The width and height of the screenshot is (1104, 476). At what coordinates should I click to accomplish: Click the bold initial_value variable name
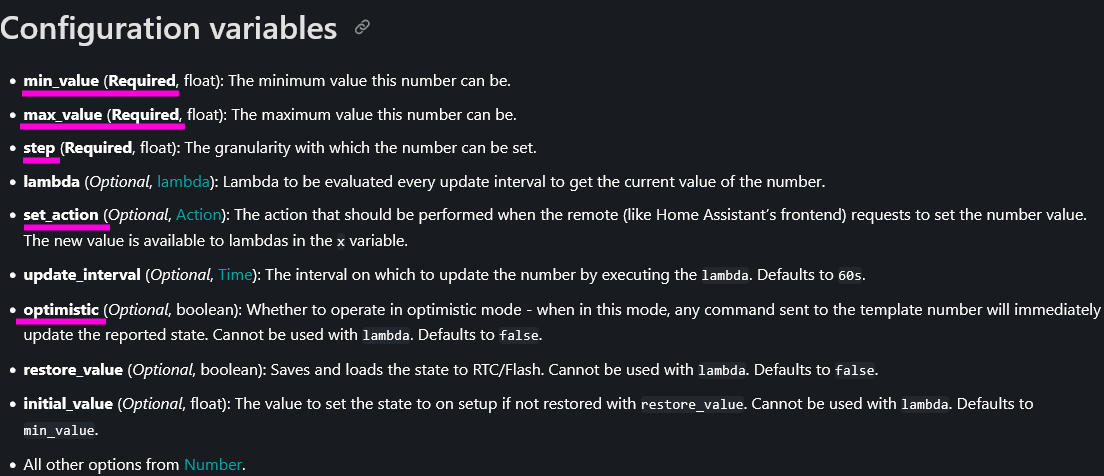69,404
